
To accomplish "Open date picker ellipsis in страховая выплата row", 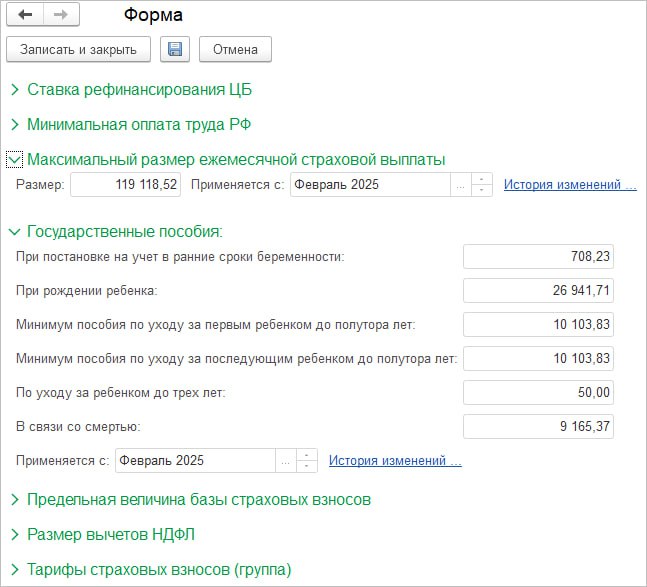I will click(460, 184).
